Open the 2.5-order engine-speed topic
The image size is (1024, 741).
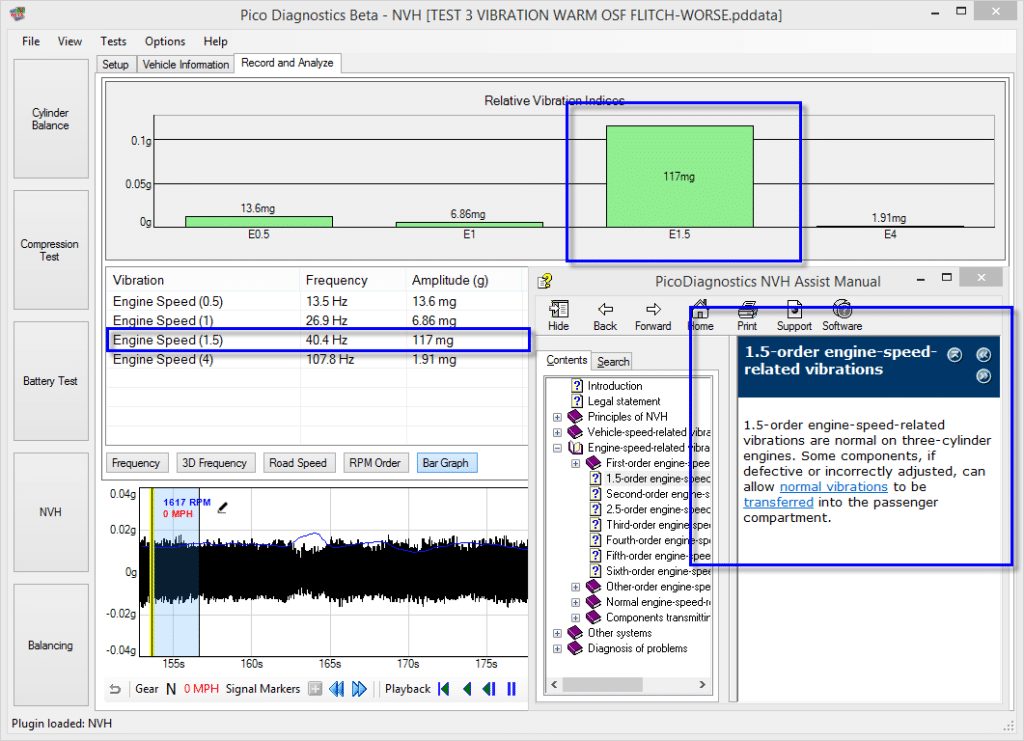(658, 509)
